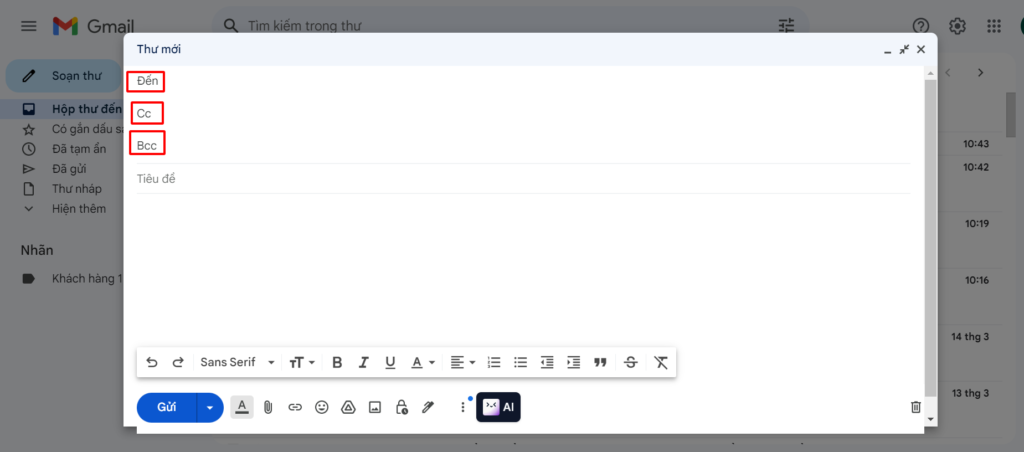Exit full-screen compose mode
The width and height of the screenshot is (1024, 452).
pos(904,50)
